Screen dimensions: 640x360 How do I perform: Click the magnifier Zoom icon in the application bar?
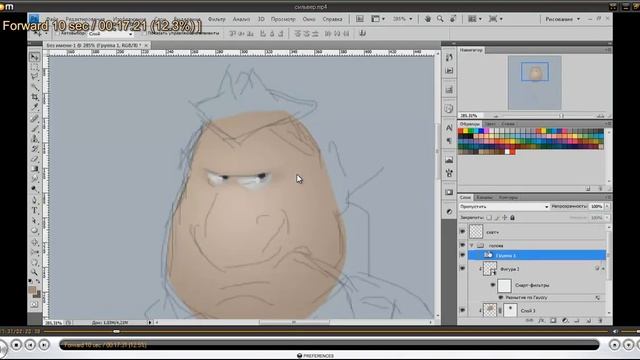tap(440, 19)
